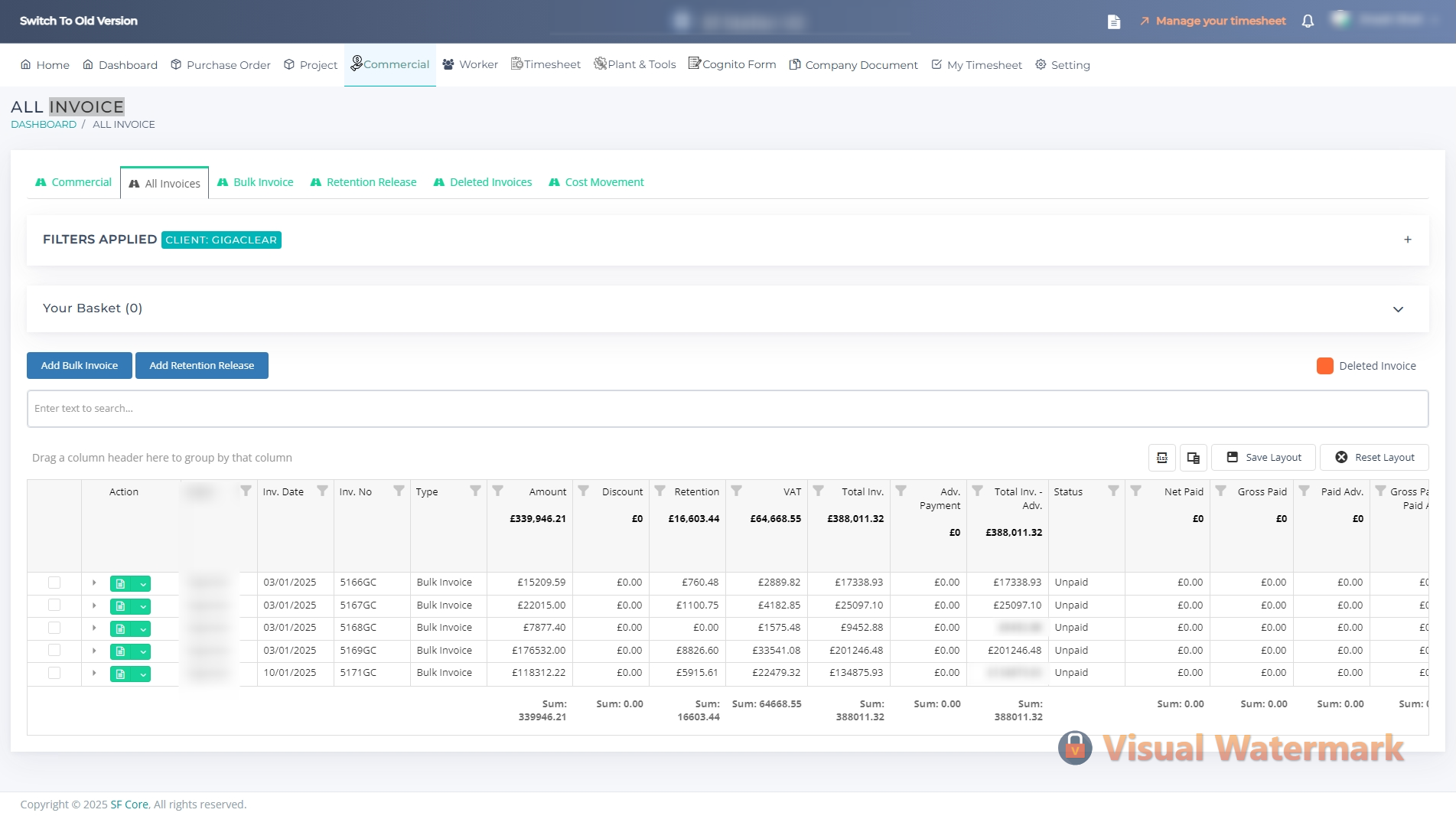Check the box for invoice 5171GC

point(54,674)
